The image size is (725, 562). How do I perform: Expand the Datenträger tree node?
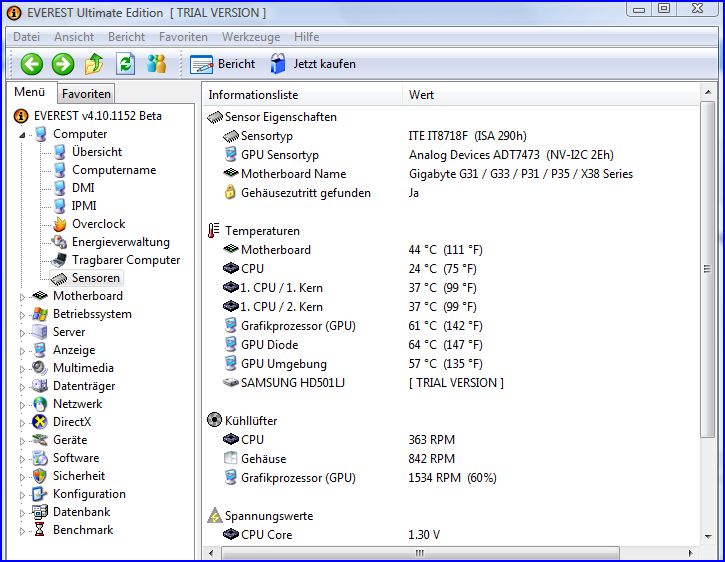(x=22, y=387)
